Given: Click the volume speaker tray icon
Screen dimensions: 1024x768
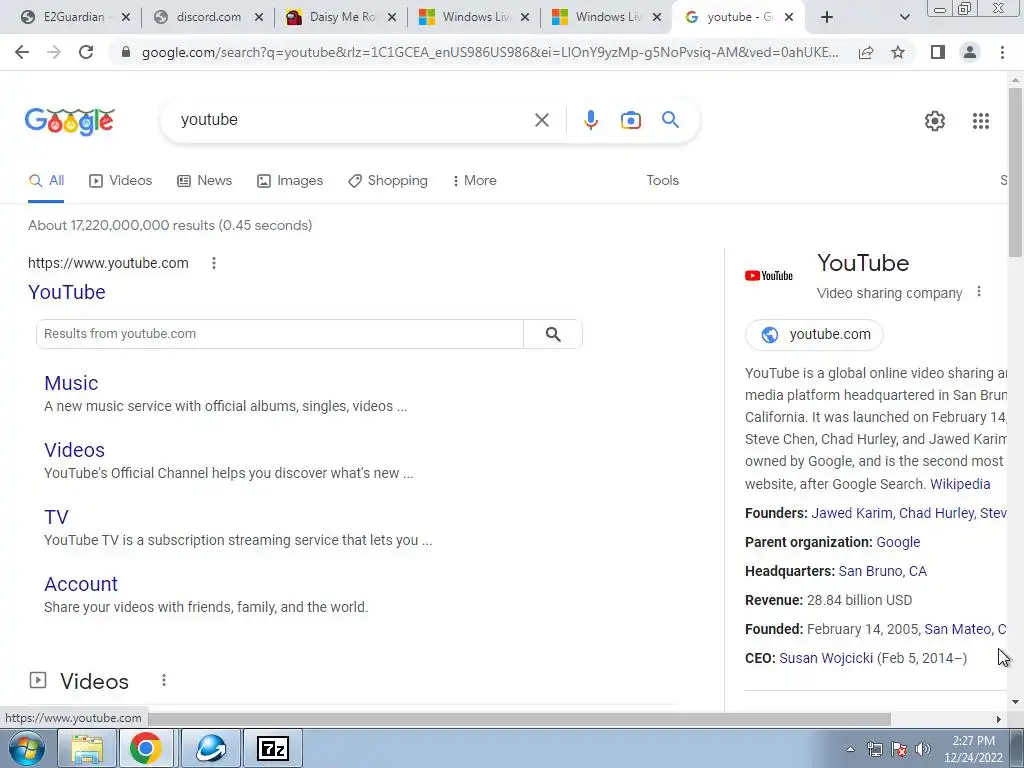Looking at the screenshot, I should coord(923,749).
